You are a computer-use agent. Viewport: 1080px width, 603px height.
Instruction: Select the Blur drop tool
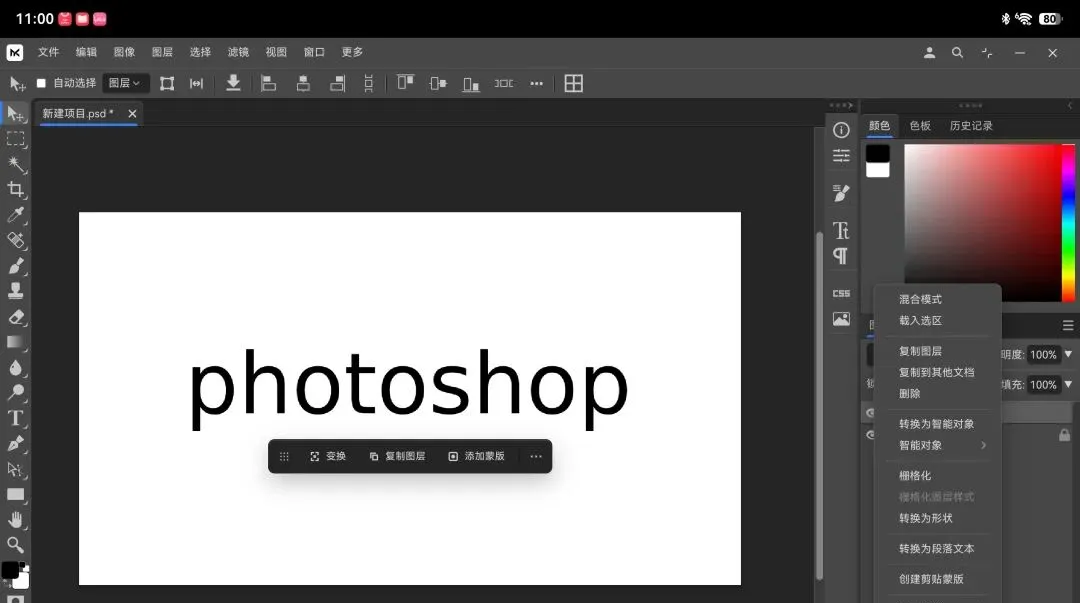15,367
